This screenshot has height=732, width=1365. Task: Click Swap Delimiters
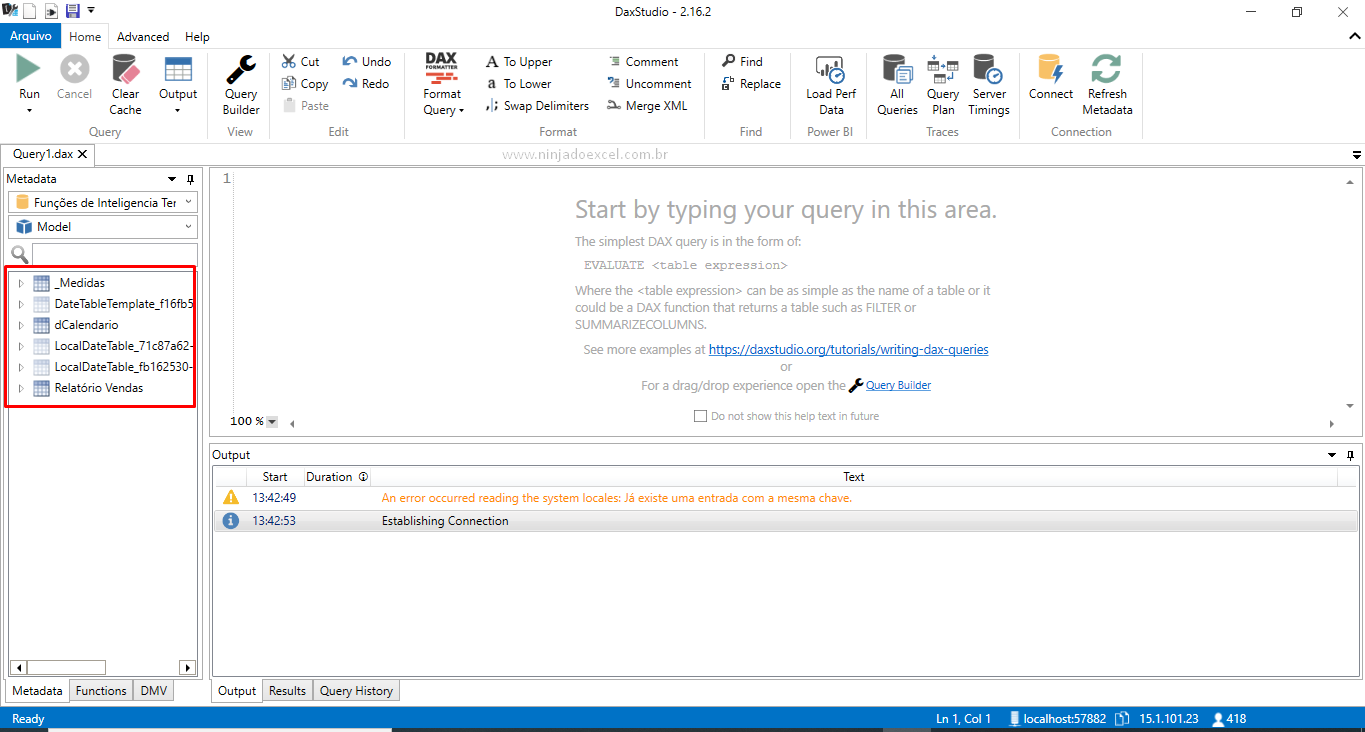pyautogui.click(x=538, y=106)
